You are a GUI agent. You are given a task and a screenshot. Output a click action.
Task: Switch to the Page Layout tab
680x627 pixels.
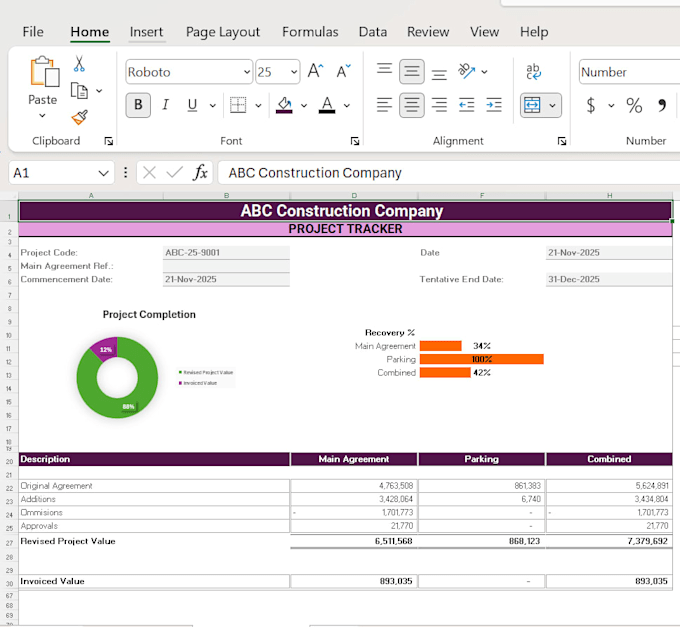tap(223, 32)
